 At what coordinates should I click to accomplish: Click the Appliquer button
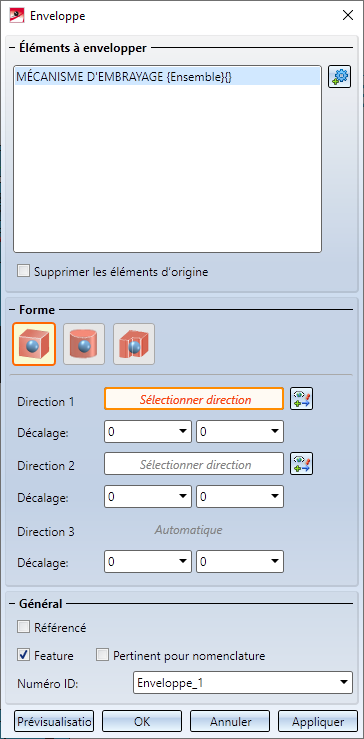(x=318, y=722)
